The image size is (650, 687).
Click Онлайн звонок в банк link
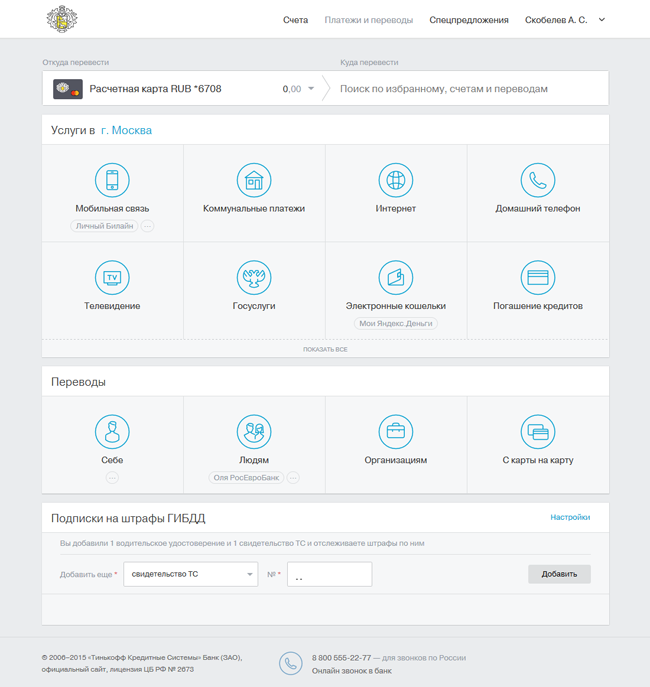(x=352, y=671)
